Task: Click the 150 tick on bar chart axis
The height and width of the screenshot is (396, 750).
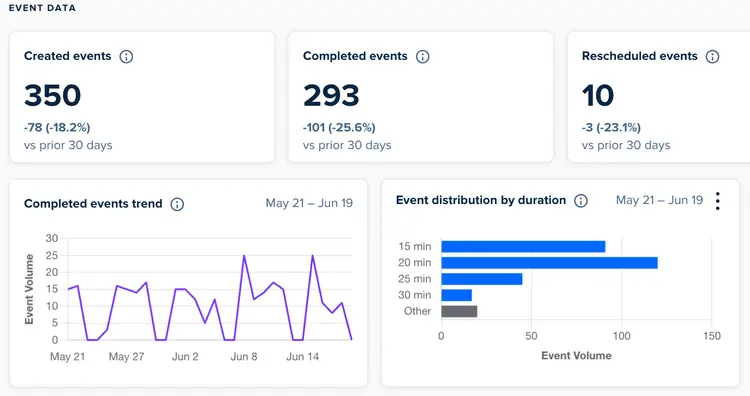Action: tap(712, 336)
